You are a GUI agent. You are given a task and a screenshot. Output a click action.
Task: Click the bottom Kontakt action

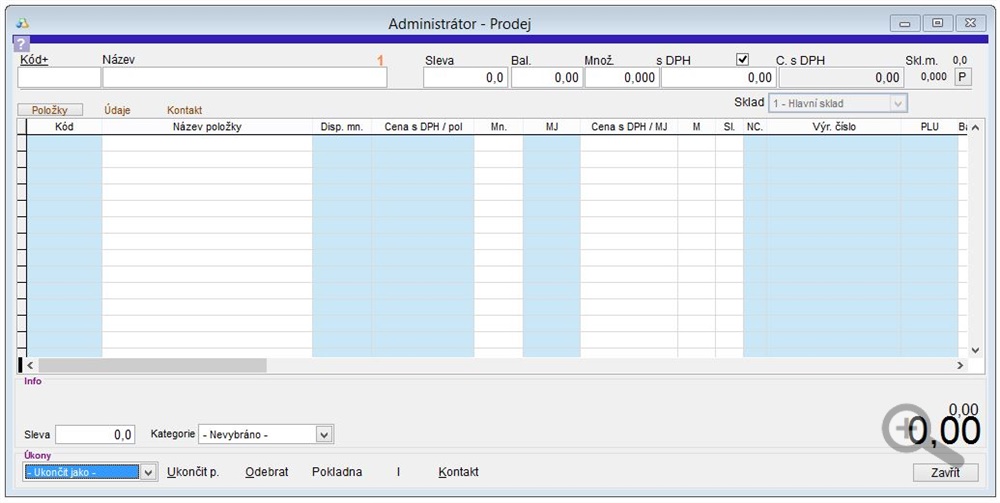pyautogui.click(x=459, y=472)
